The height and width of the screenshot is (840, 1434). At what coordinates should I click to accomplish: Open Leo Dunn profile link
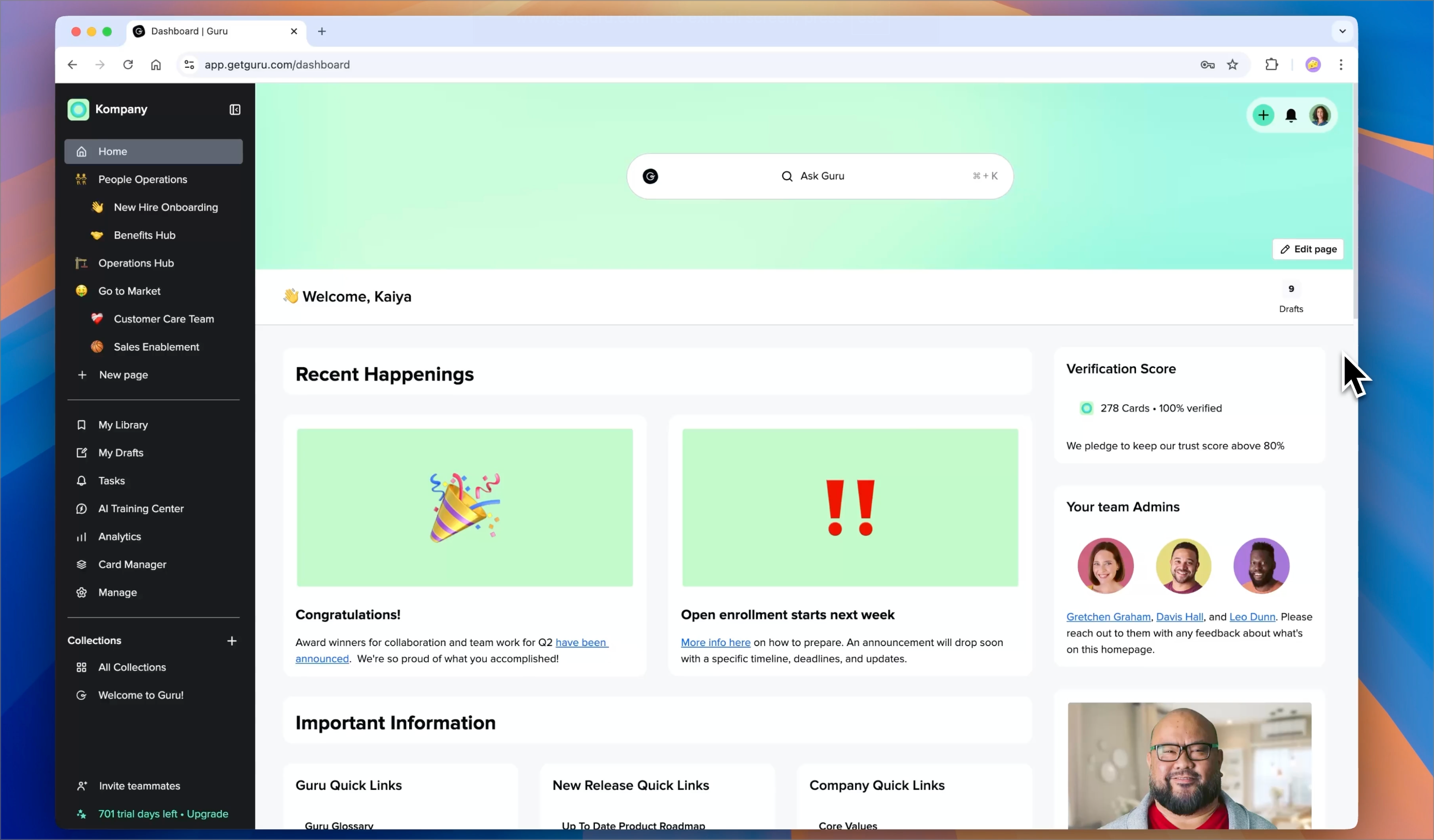pyautogui.click(x=1252, y=617)
